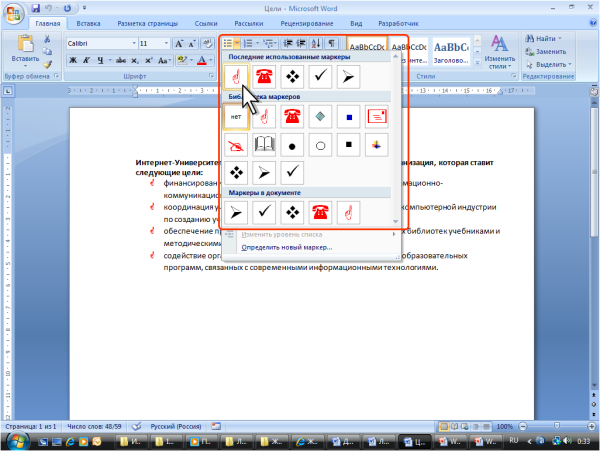Toggle italic (К) formatting
Image resolution: width=600 pixels, height=451 pixels.
click(87, 60)
